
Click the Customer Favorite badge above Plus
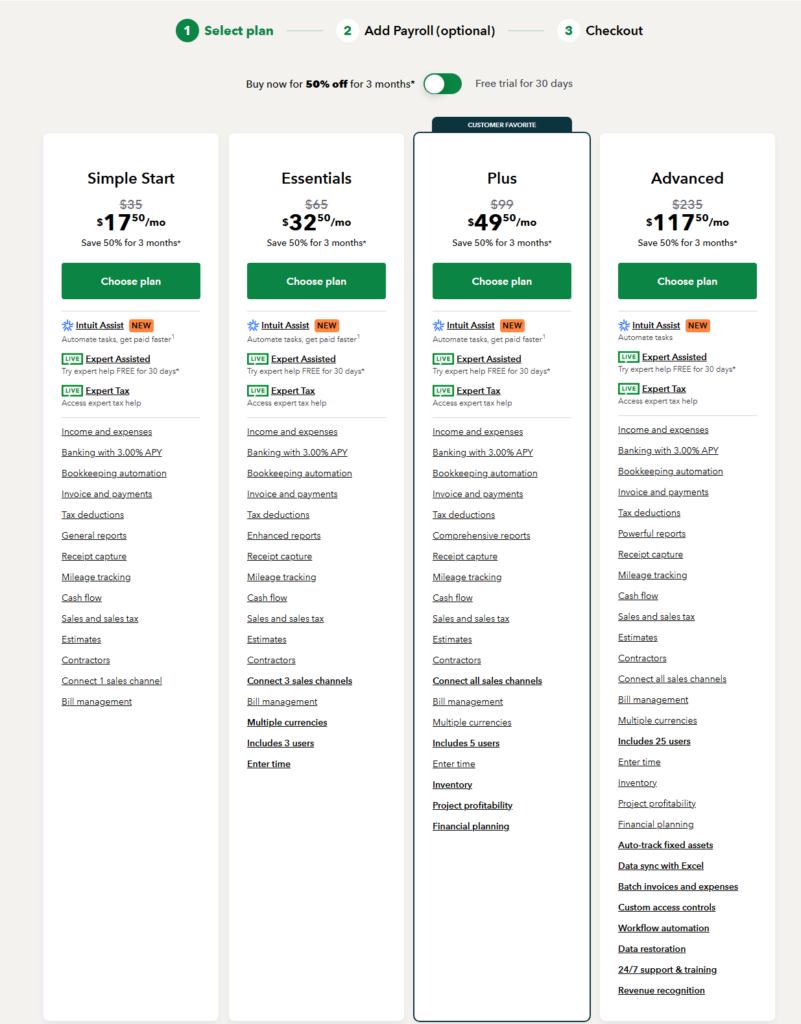pyautogui.click(x=501, y=125)
